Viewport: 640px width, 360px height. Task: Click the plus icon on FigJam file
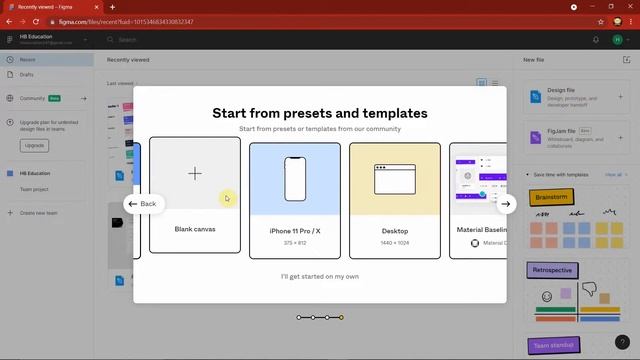(x=620, y=138)
